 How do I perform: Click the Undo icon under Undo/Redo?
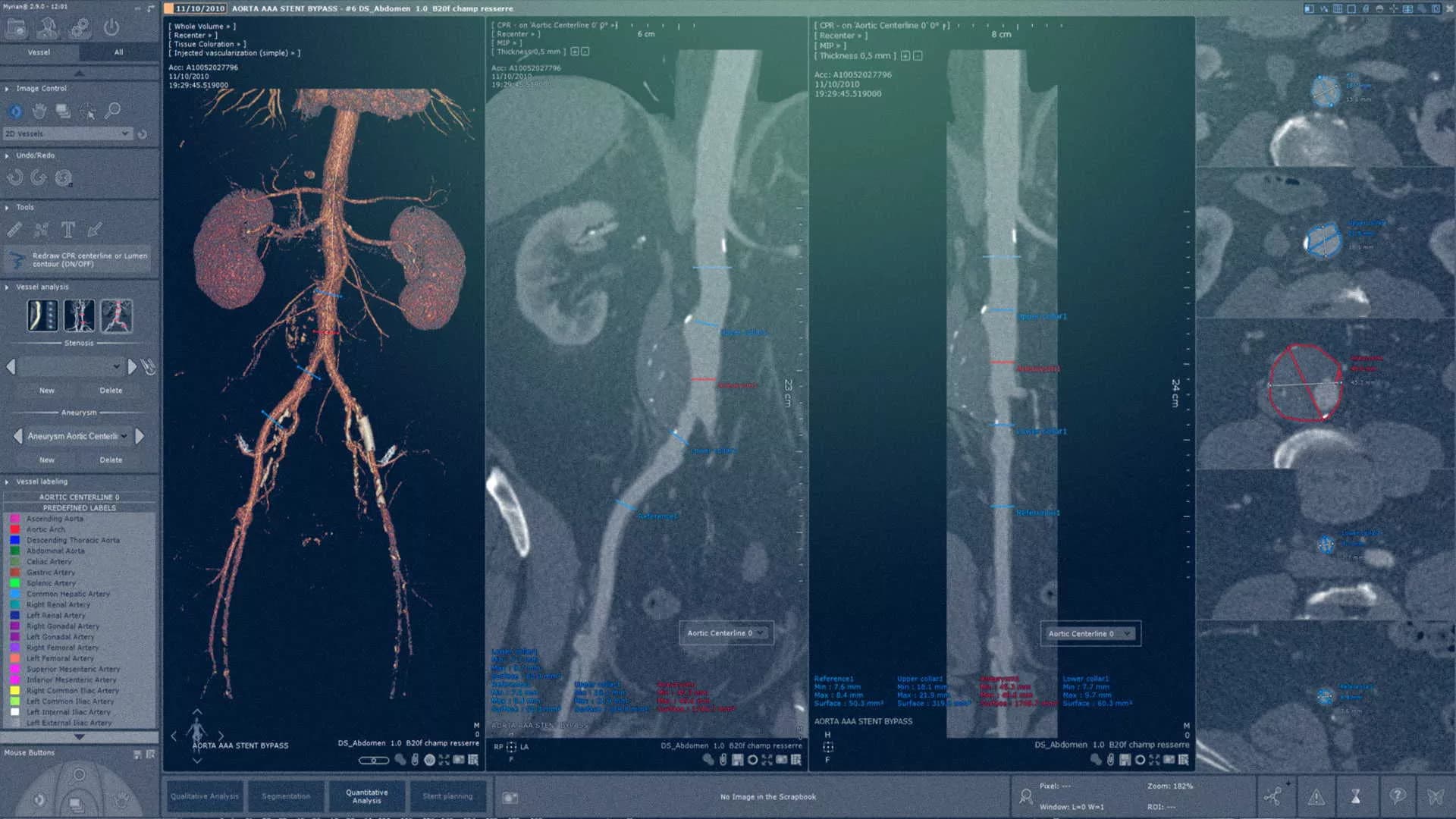[x=13, y=177]
